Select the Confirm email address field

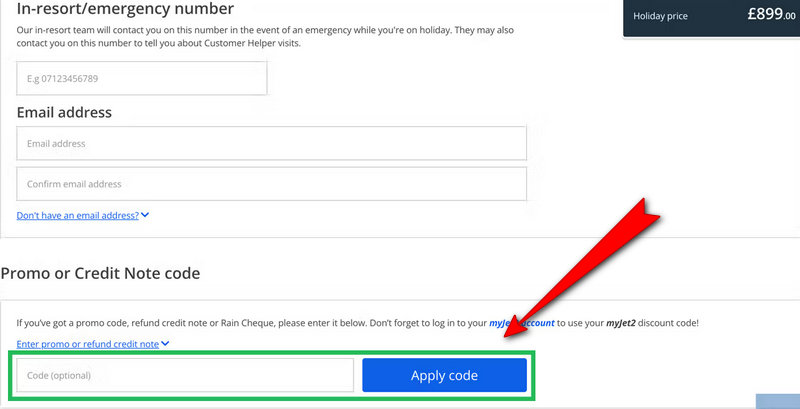(x=271, y=184)
